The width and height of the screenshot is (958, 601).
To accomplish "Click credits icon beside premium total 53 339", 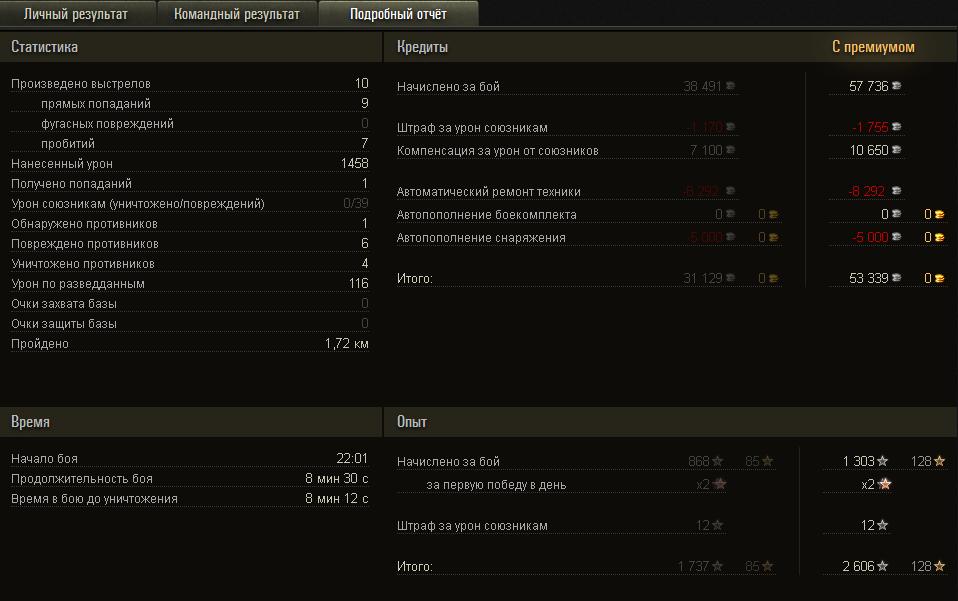I will click(x=896, y=278).
